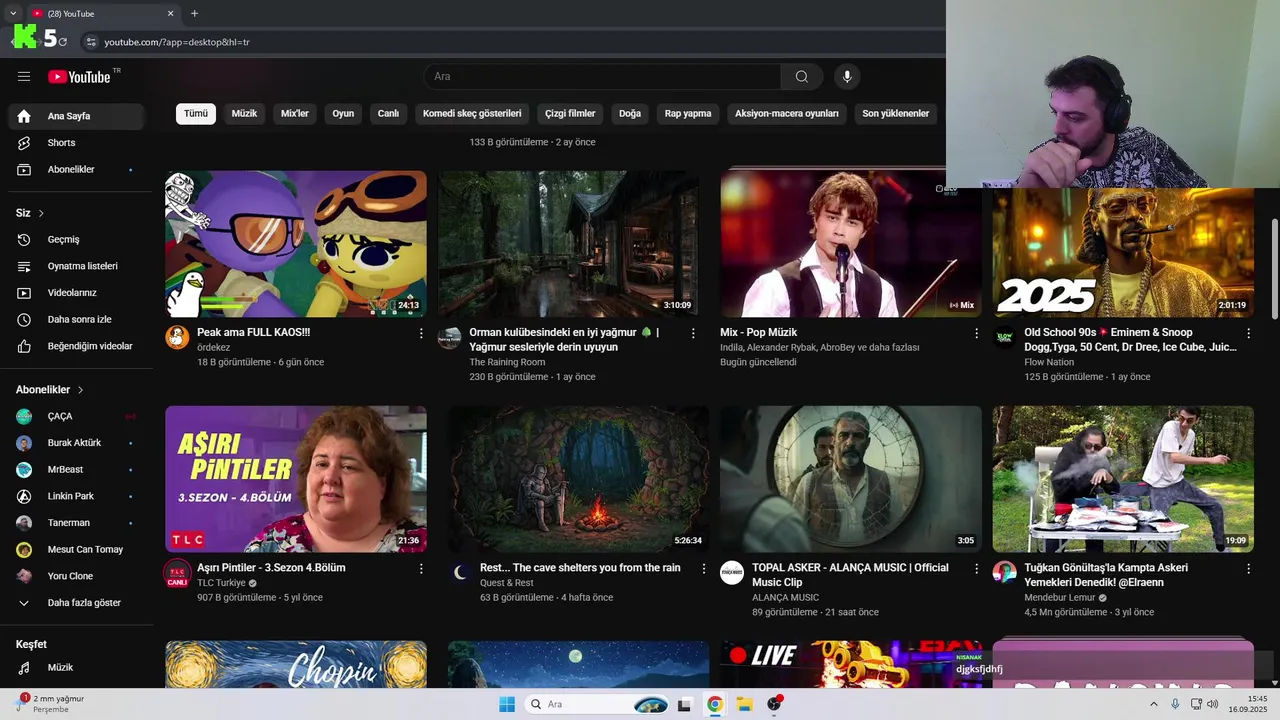Open options menu for Mix - Pop Müzik
This screenshot has width=1280, height=720.
click(x=977, y=333)
